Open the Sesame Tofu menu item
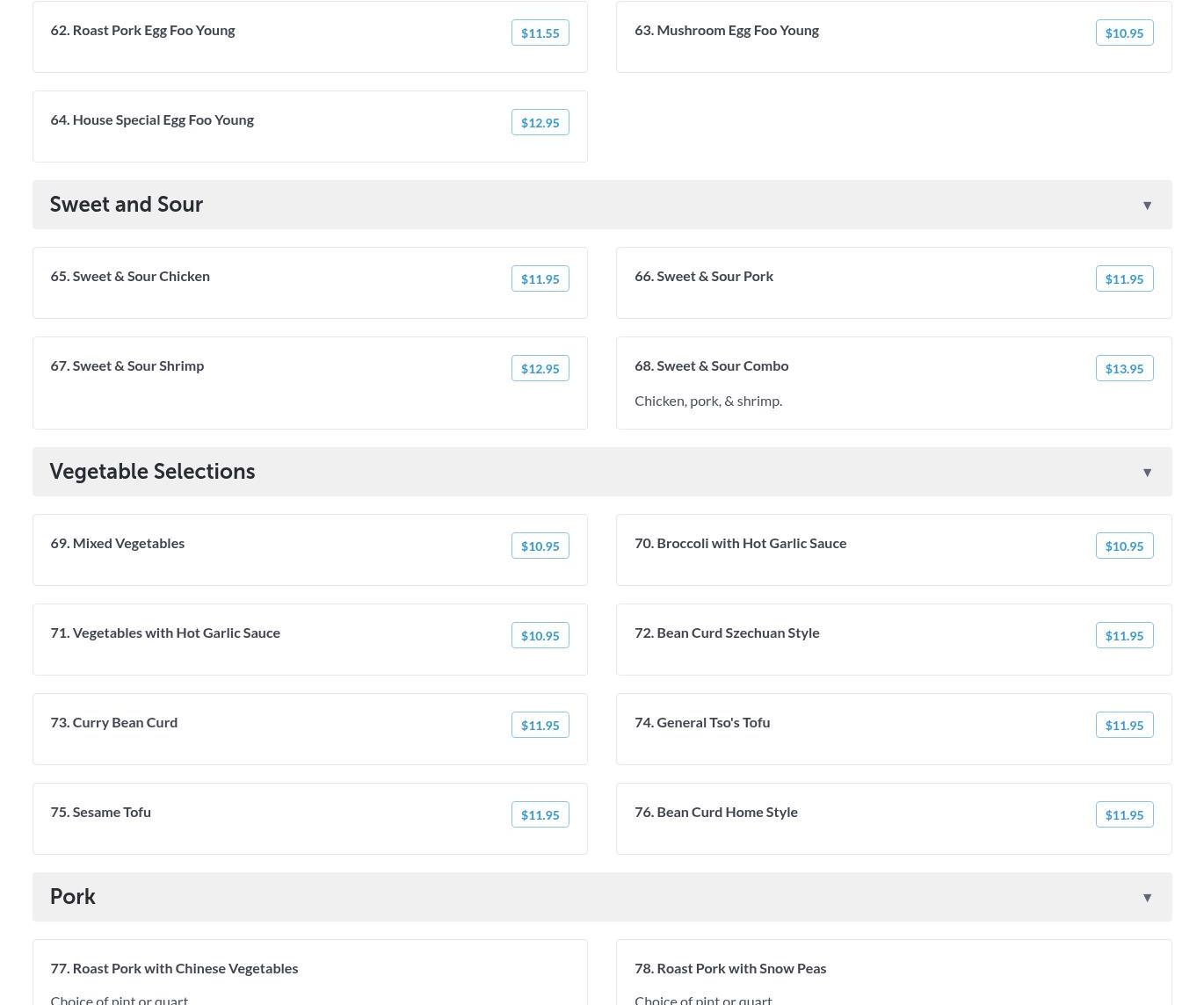 coord(101,813)
